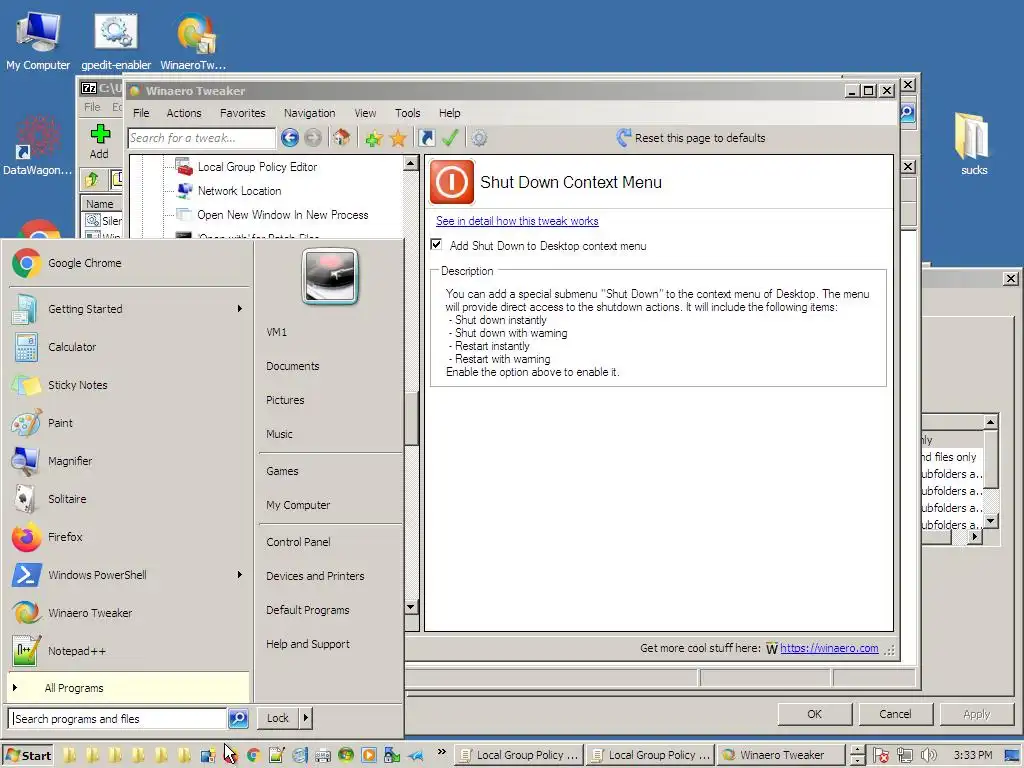1024x768 pixels.
Task: Click the Start button
Action: click(28, 755)
